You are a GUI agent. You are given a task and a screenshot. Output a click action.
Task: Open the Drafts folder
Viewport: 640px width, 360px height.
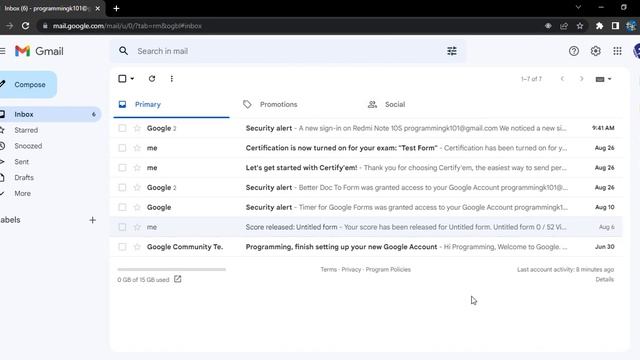pos(24,178)
